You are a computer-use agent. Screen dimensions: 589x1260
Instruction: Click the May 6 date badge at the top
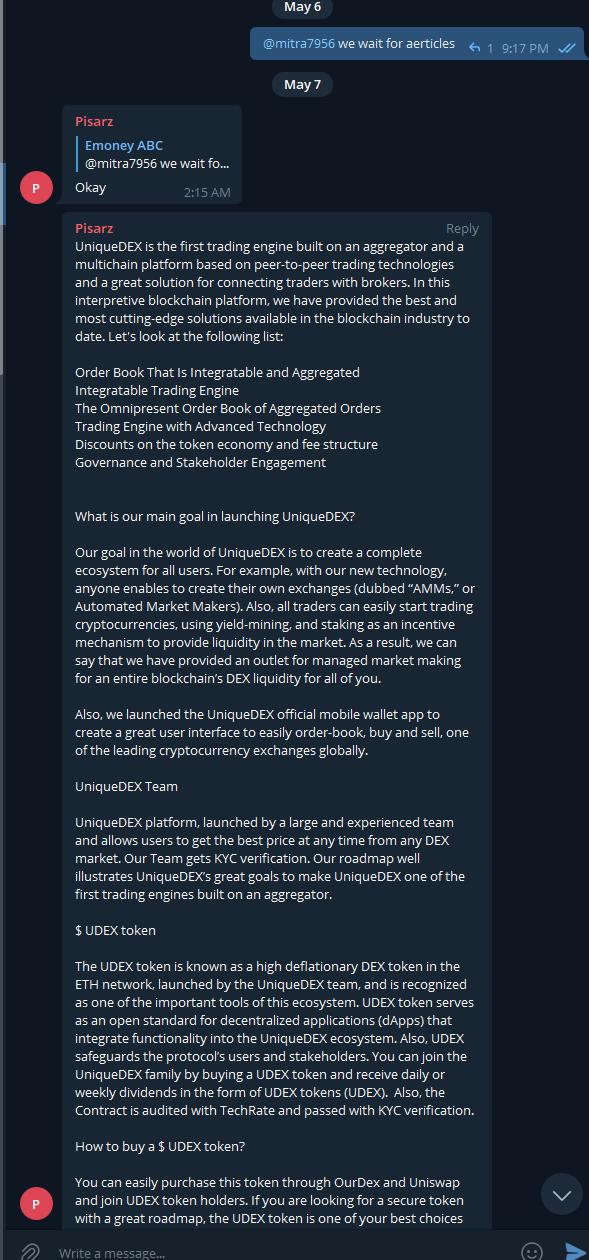point(303,8)
